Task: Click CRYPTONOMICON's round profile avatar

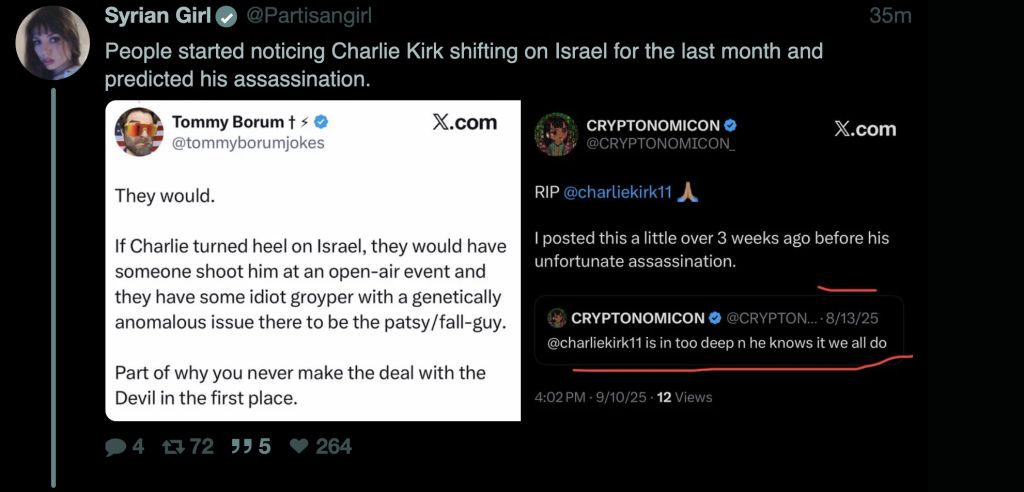Action: [556, 134]
